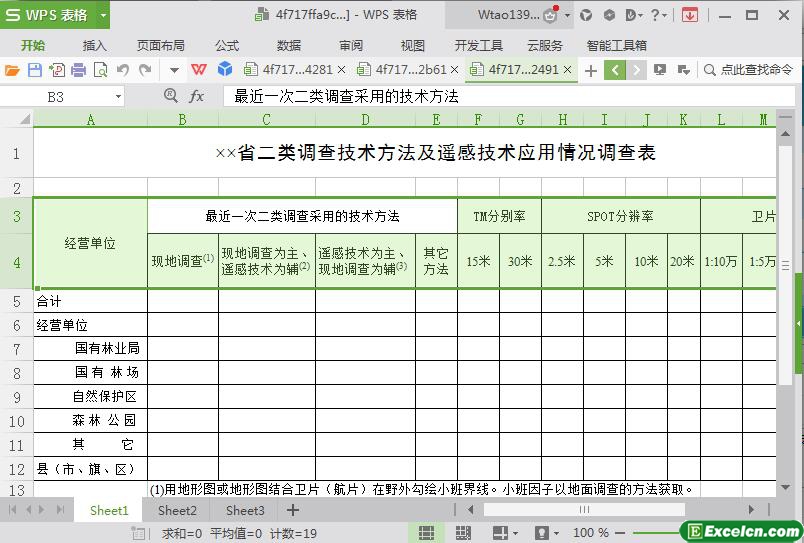This screenshot has width=804, height=543.
Task: Open the tab list dropdown icon
Action: pyautogui.click(x=683, y=70)
